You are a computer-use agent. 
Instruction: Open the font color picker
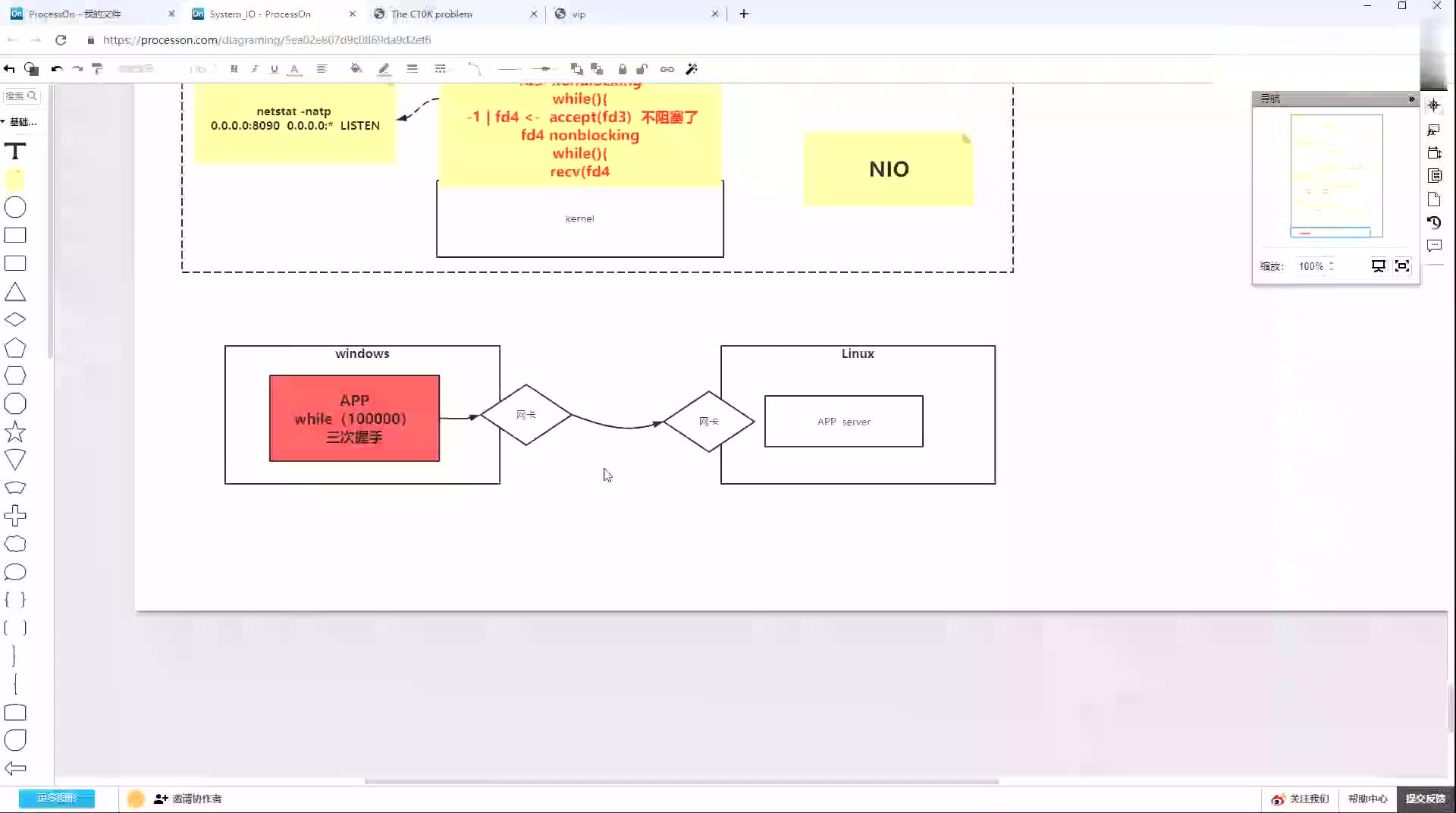[x=295, y=69]
